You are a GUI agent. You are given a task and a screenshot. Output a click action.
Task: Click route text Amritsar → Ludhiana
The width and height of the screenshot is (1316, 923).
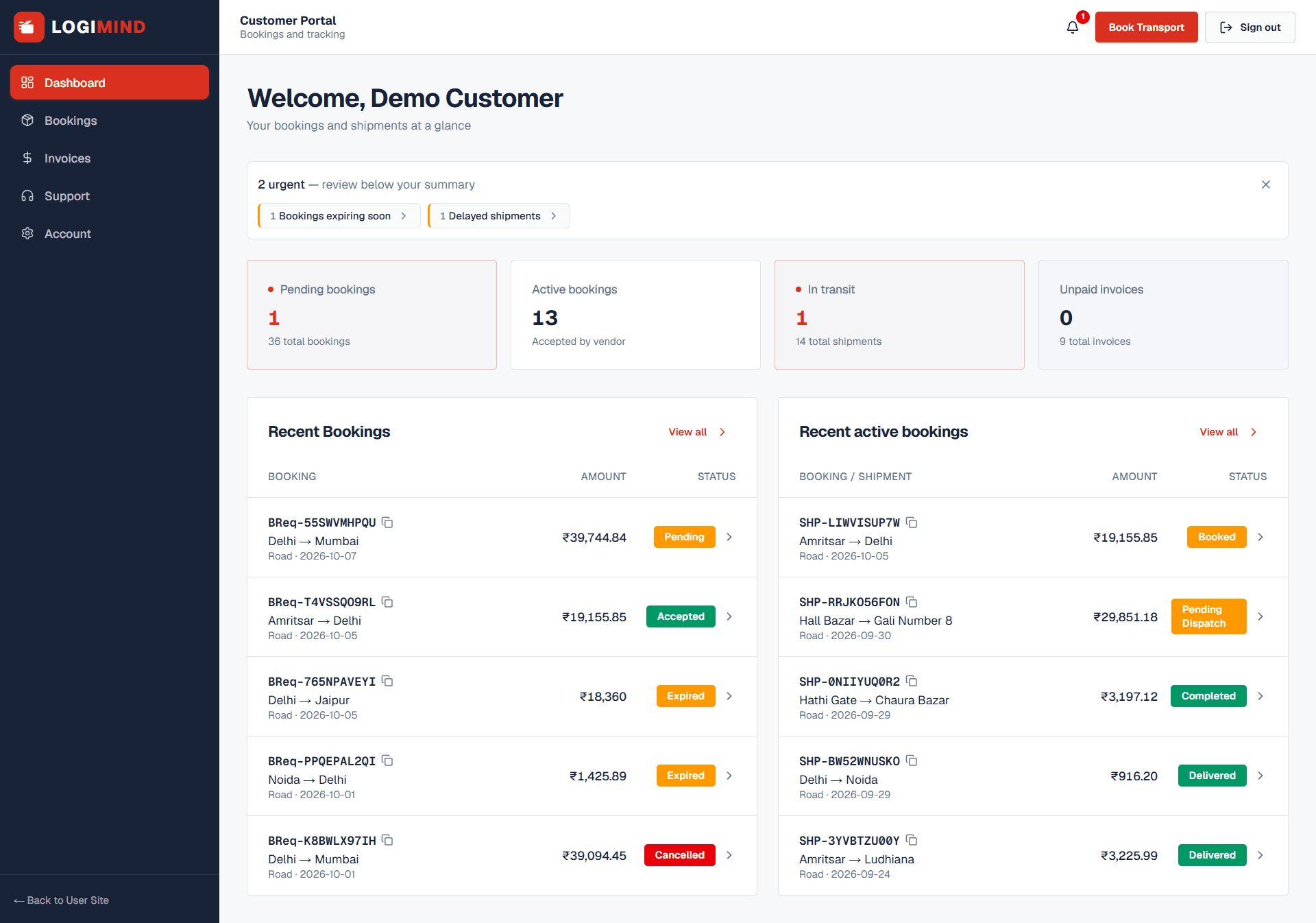(x=856, y=859)
